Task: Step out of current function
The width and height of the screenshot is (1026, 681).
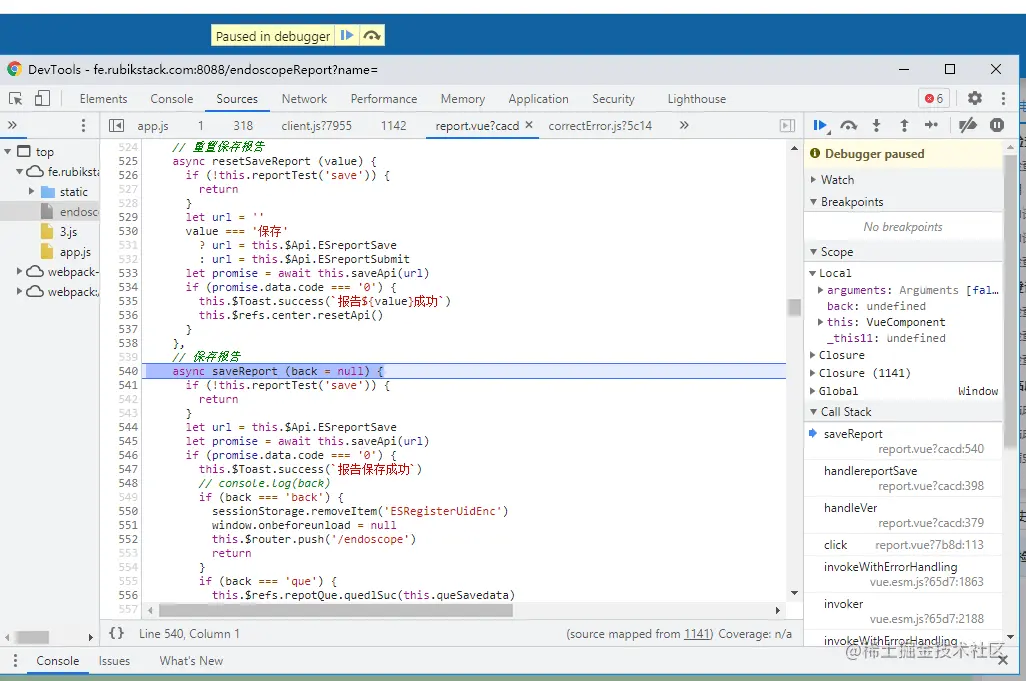Action: pyautogui.click(x=904, y=126)
